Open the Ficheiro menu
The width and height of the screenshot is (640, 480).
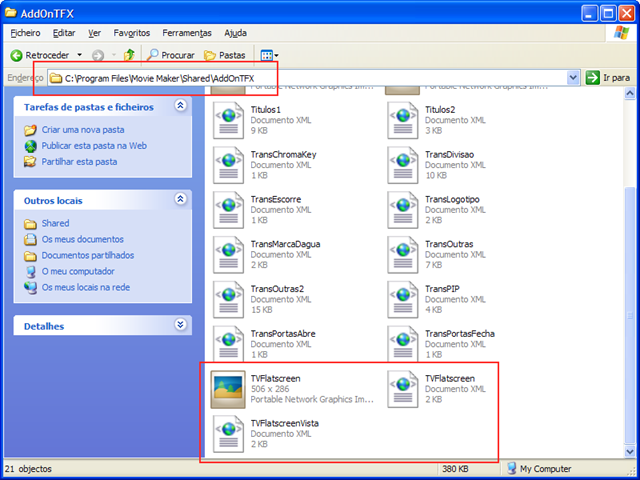click(25, 33)
